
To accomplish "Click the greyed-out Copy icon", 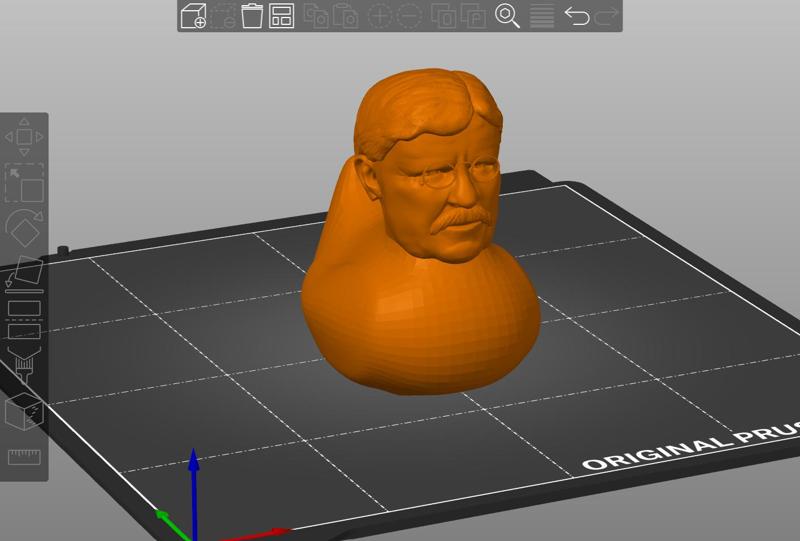I will coord(316,16).
